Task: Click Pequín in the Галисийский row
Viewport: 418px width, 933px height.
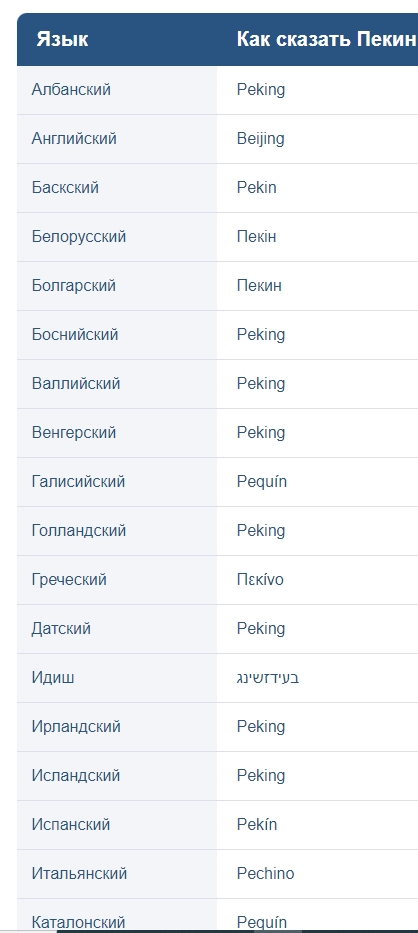Action: pyautogui.click(x=261, y=482)
